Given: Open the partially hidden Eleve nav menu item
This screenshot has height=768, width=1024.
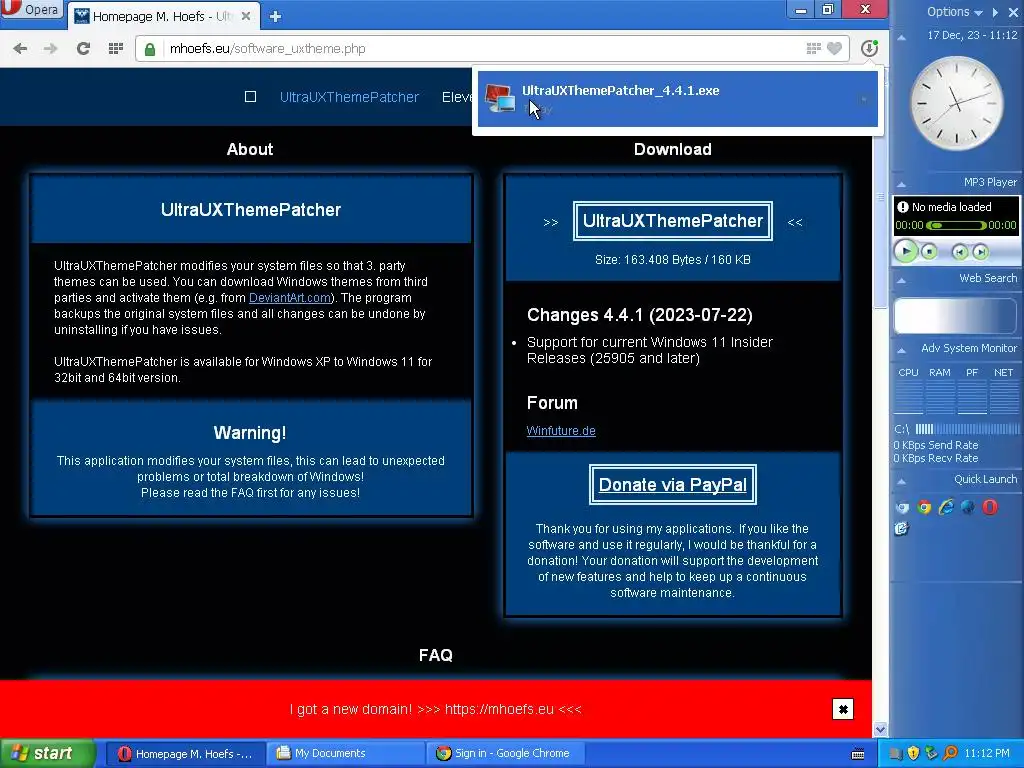Looking at the screenshot, I should click(456, 97).
